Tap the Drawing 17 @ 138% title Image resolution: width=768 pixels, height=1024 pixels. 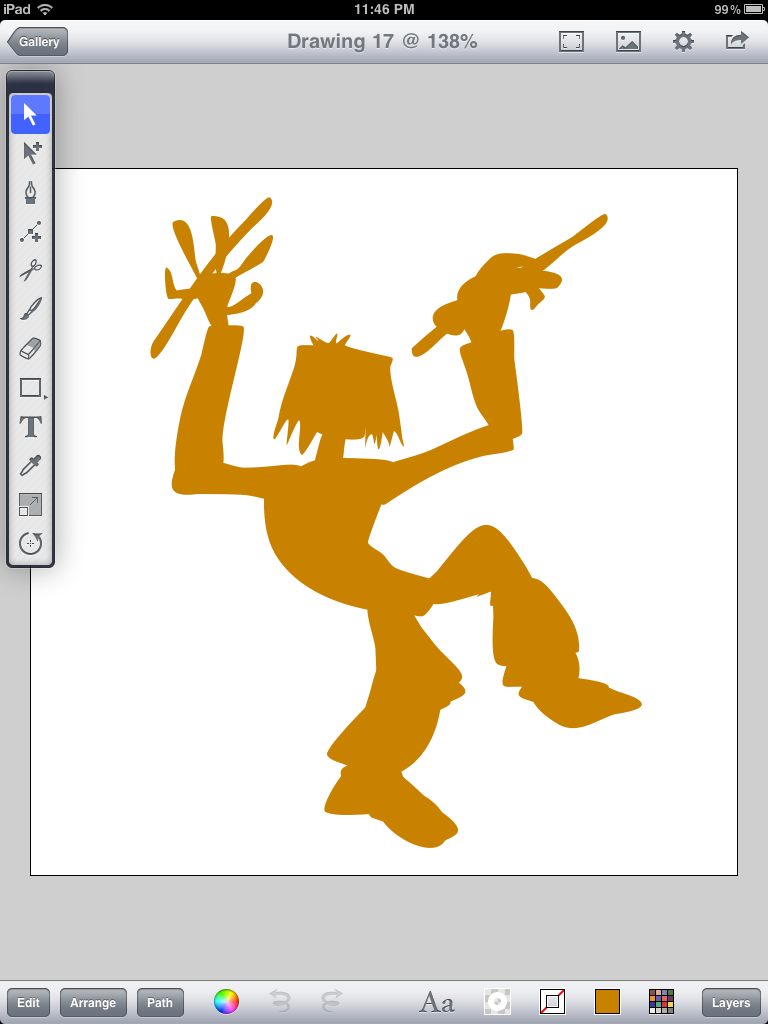(382, 41)
